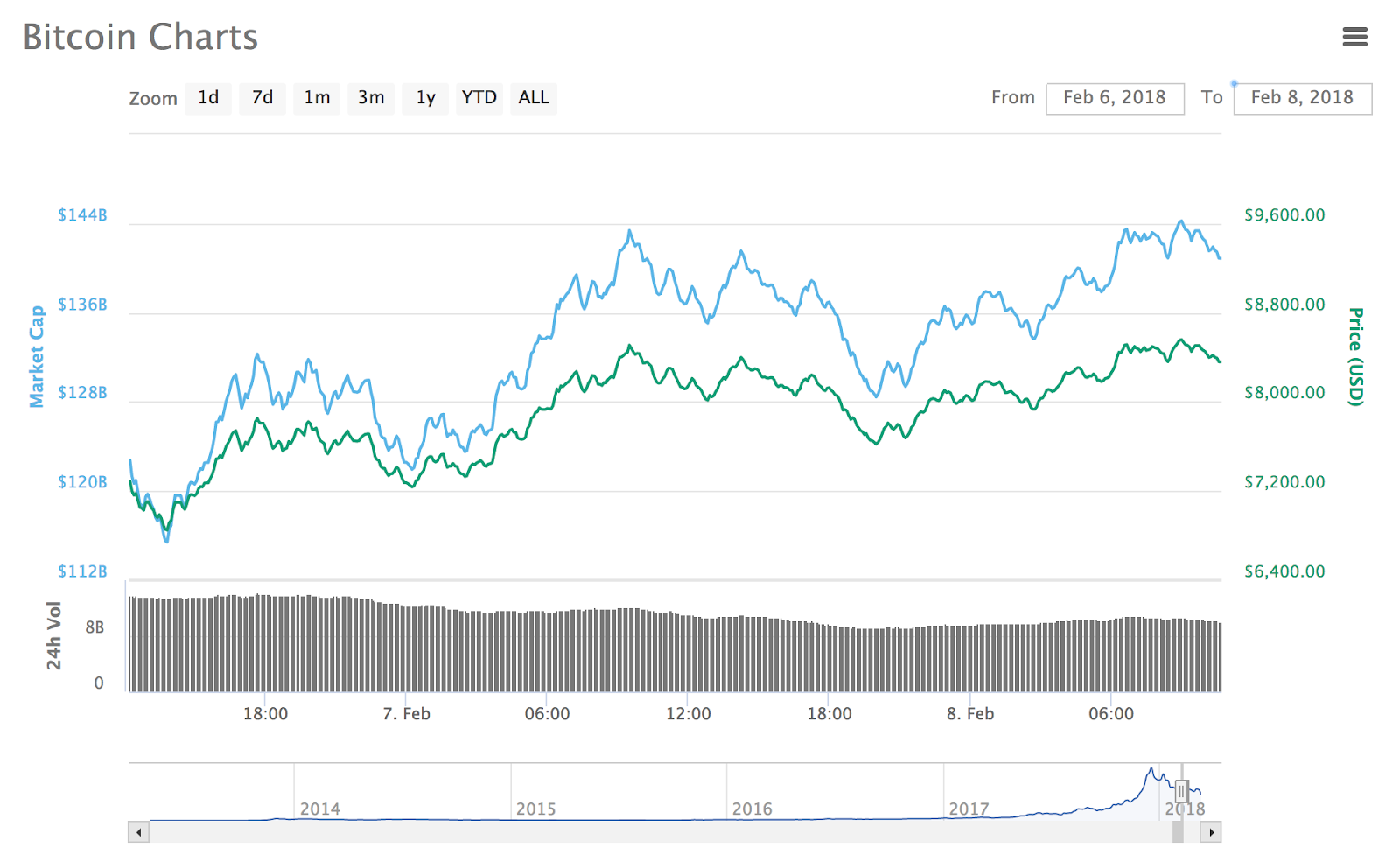The width and height of the screenshot is (1400, 848).
Task: Select the 1y zoom option
Action: coord(425,98)
